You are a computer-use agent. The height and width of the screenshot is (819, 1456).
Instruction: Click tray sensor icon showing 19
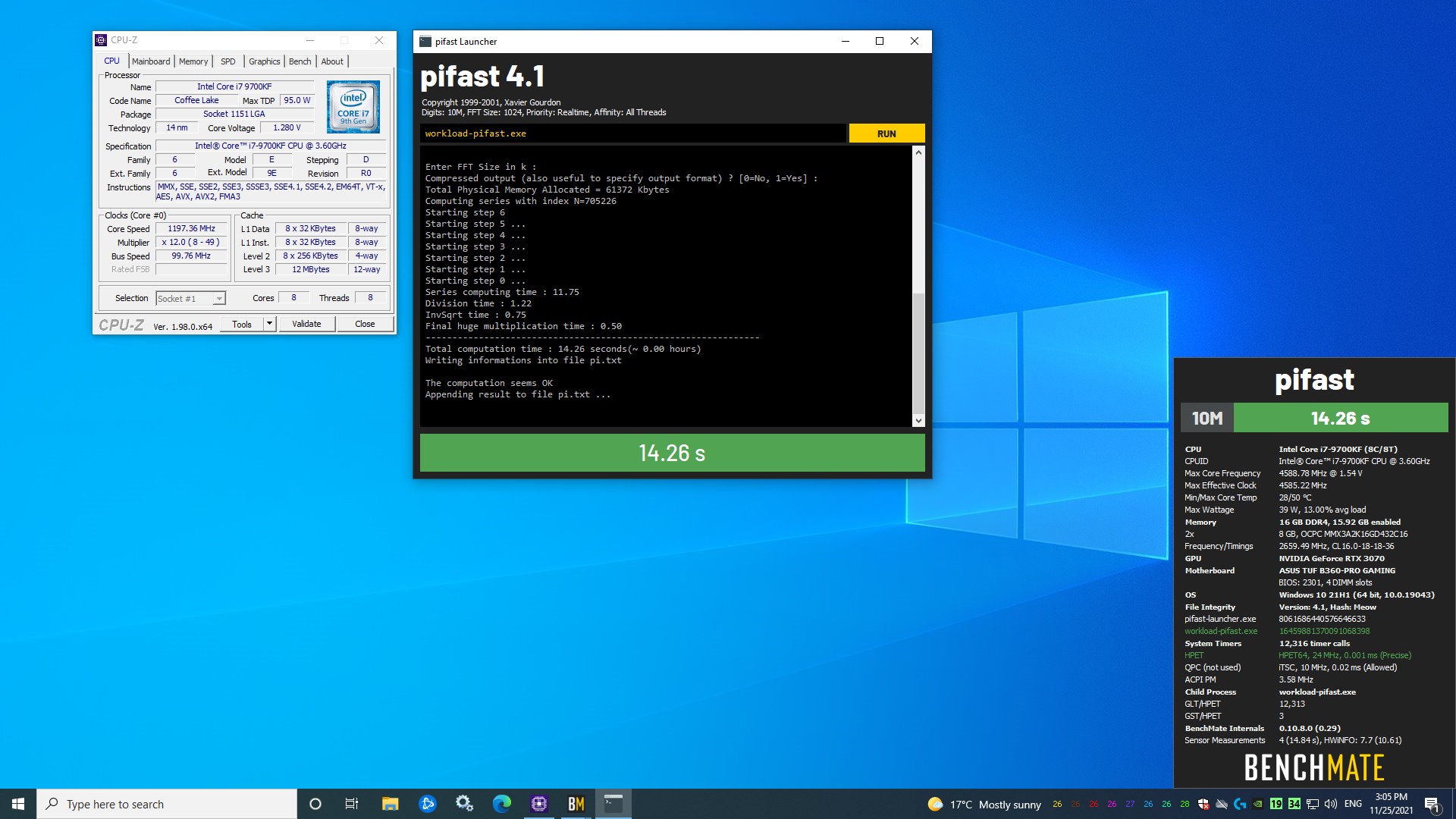[x=1276, y=804]
